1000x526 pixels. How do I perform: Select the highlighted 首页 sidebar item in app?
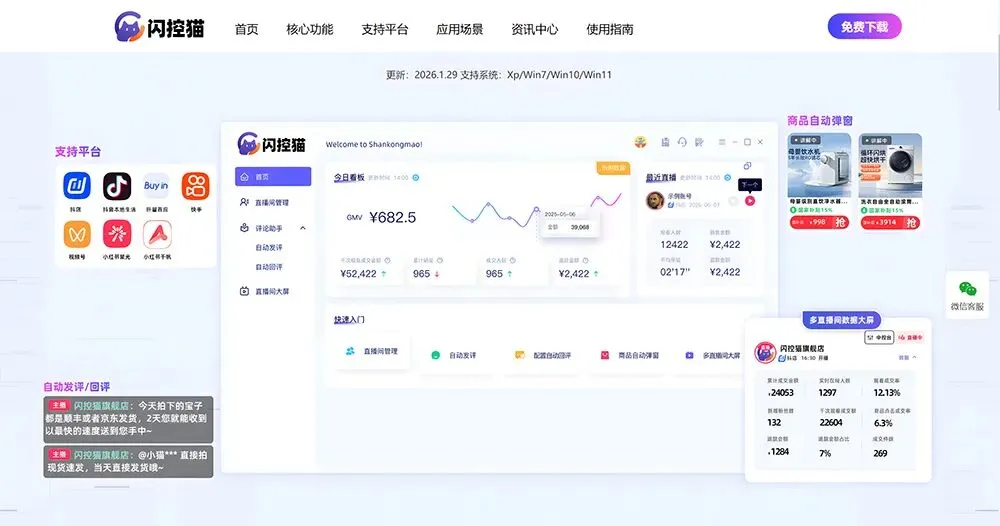pos(273,177)
